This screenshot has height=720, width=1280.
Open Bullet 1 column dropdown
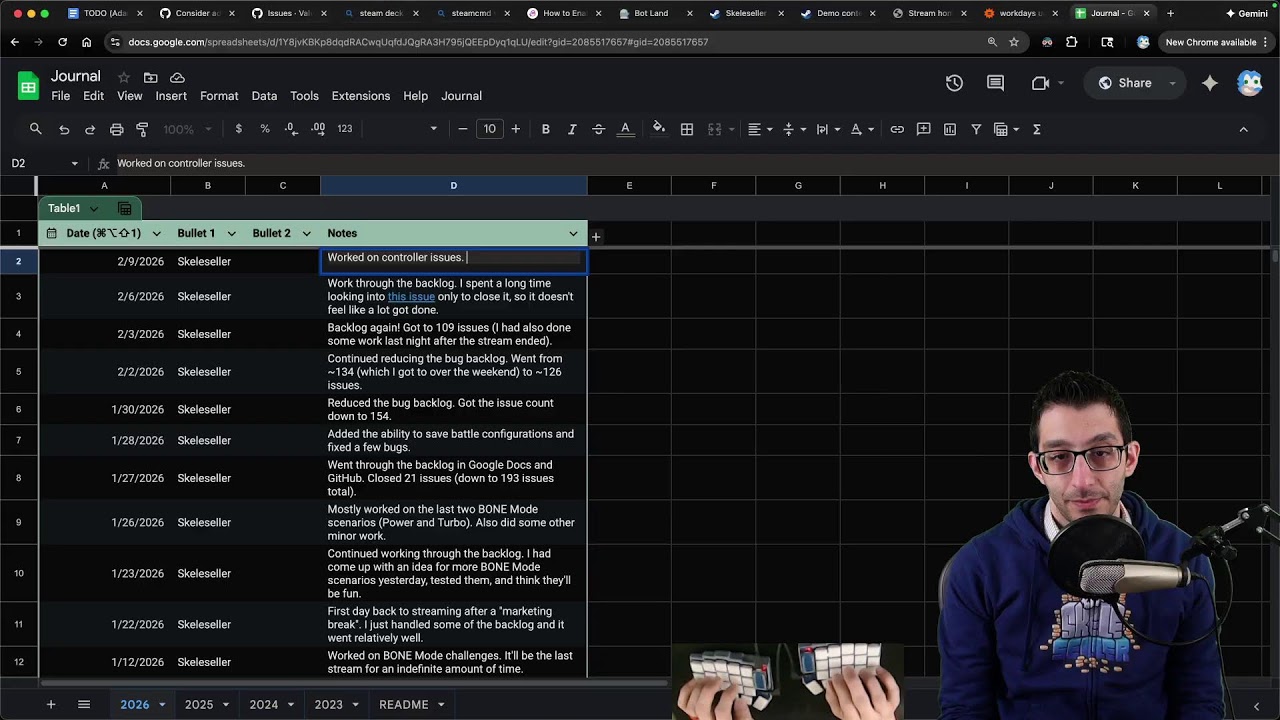pos(231,233)
